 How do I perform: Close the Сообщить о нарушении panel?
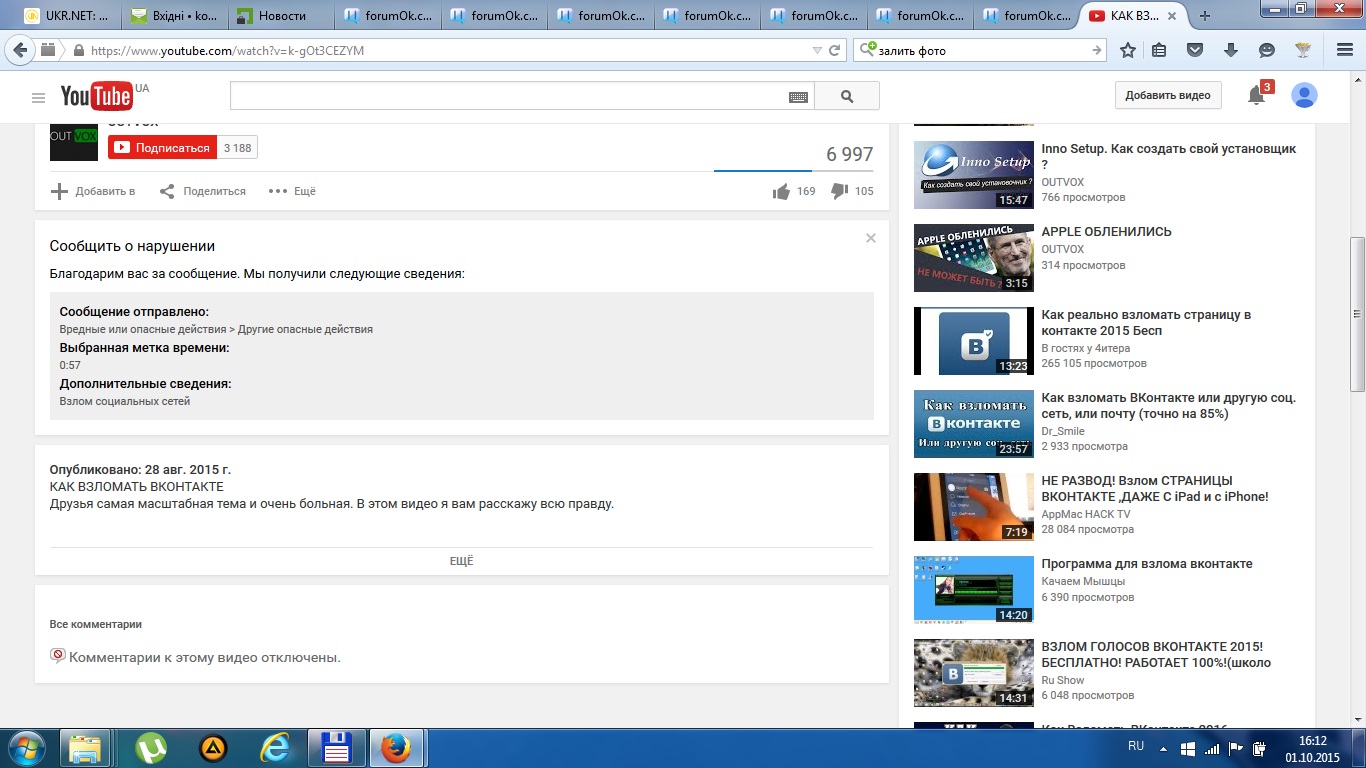pyautogui.click(x=871, y=238)
